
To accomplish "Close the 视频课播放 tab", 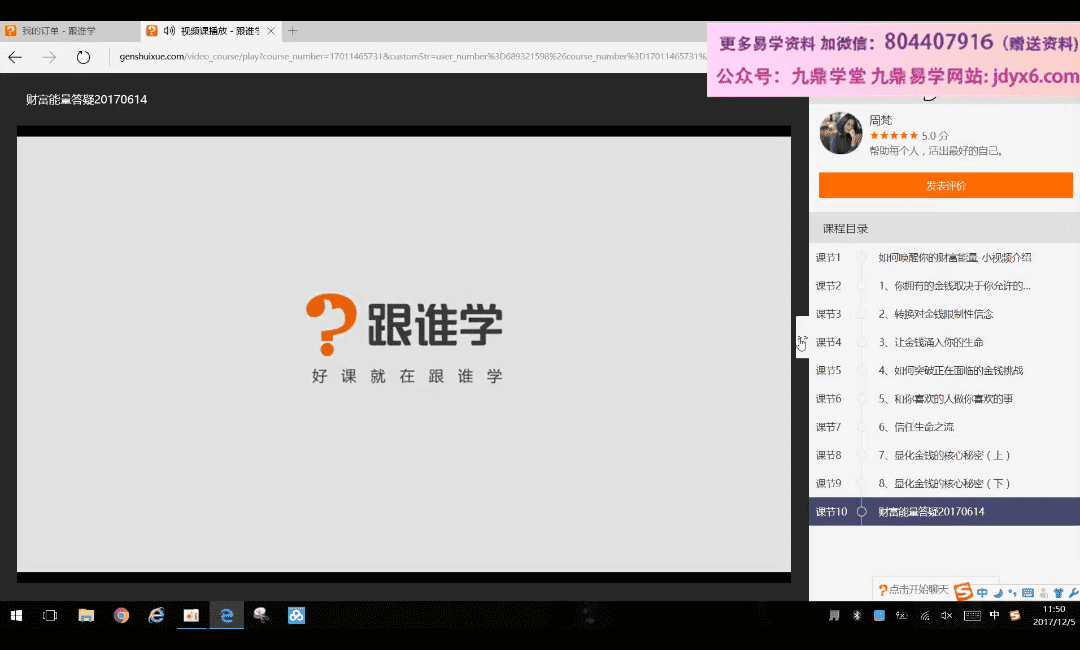I will click(x=271, y=31).
